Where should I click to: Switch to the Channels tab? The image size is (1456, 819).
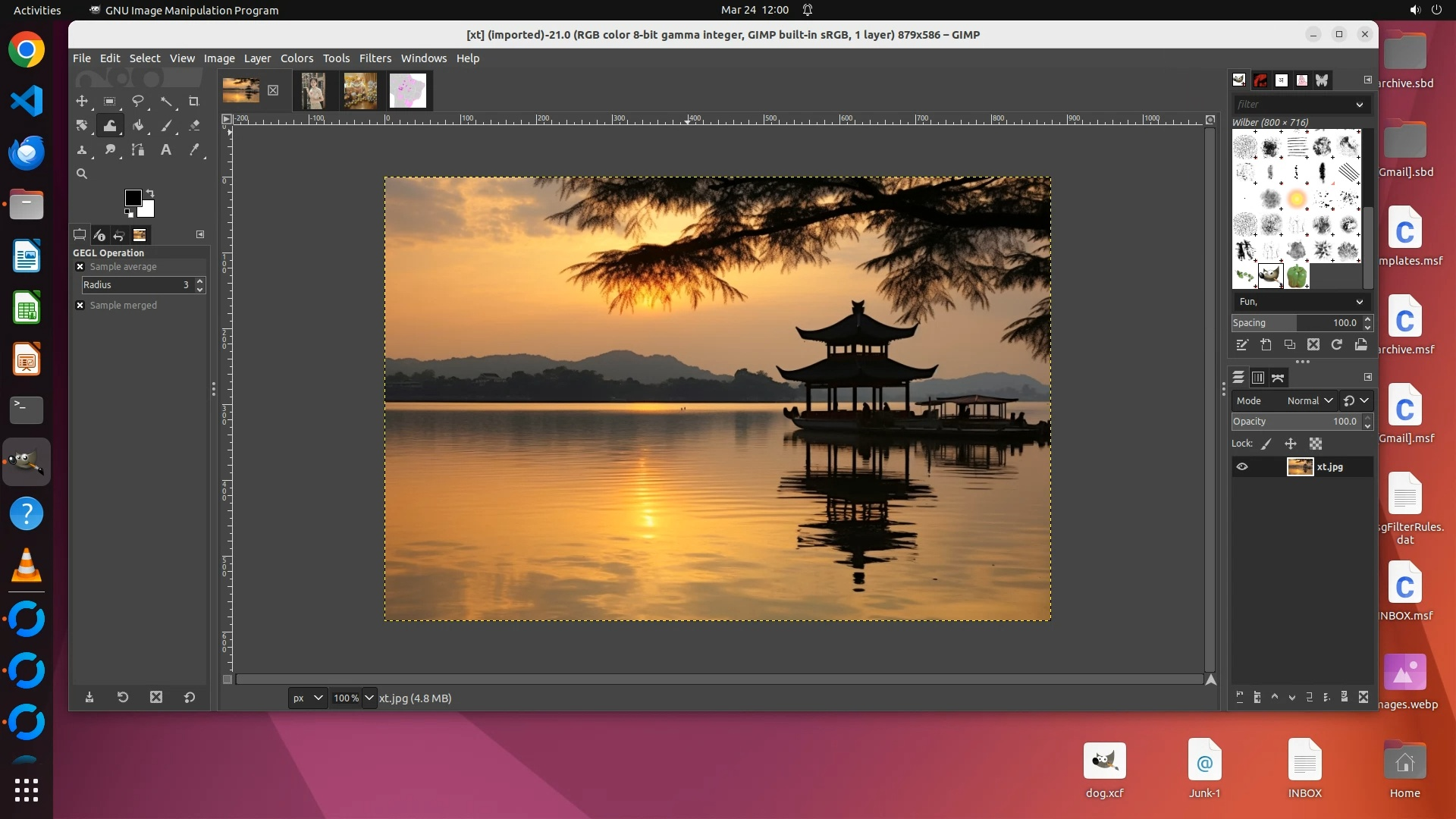tap(1258, 378)
